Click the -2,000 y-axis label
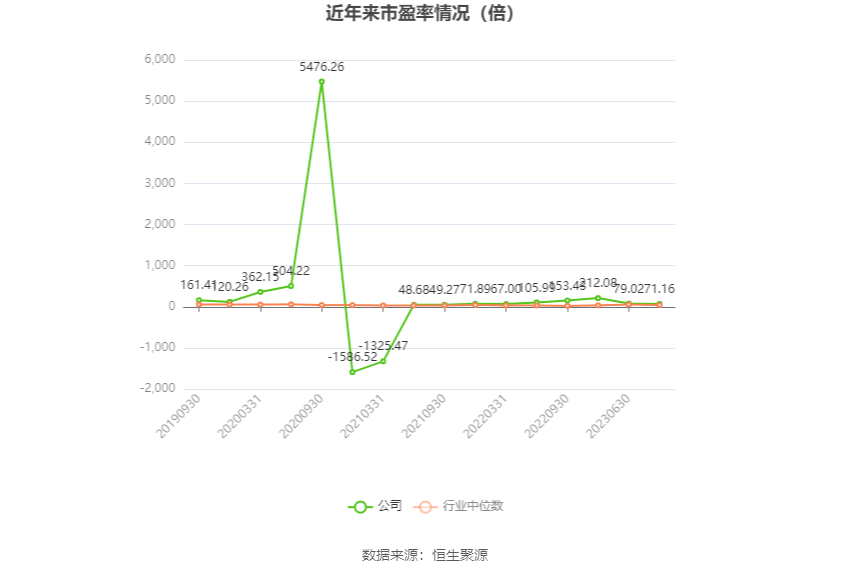 point(158,389)
